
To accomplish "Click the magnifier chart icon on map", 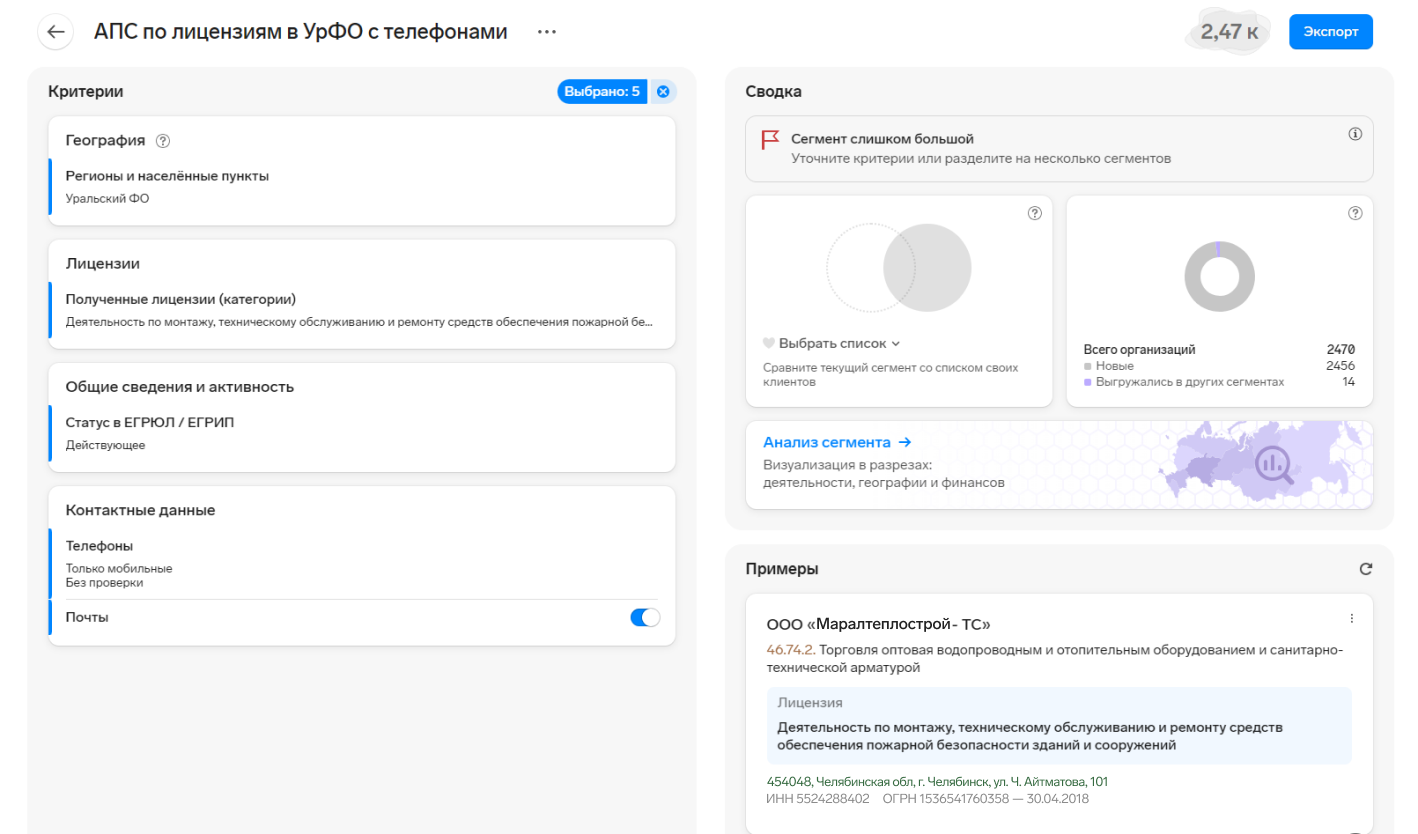I will pos(1274,464).
